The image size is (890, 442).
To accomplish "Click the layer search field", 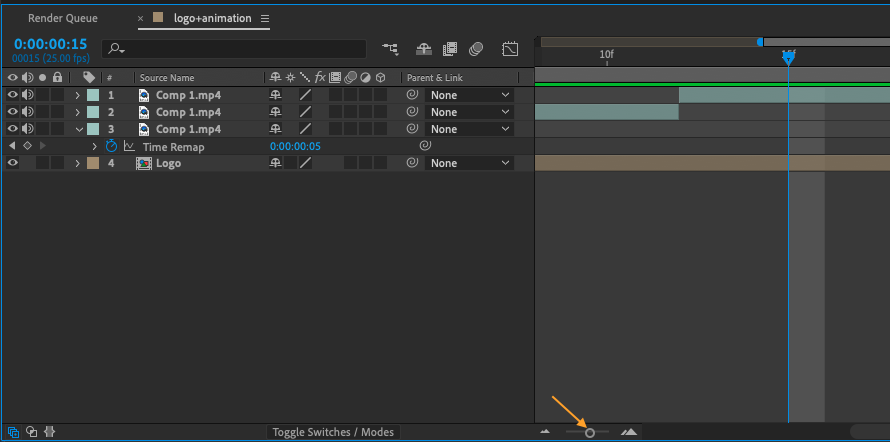I will click(x=240, y=48).
